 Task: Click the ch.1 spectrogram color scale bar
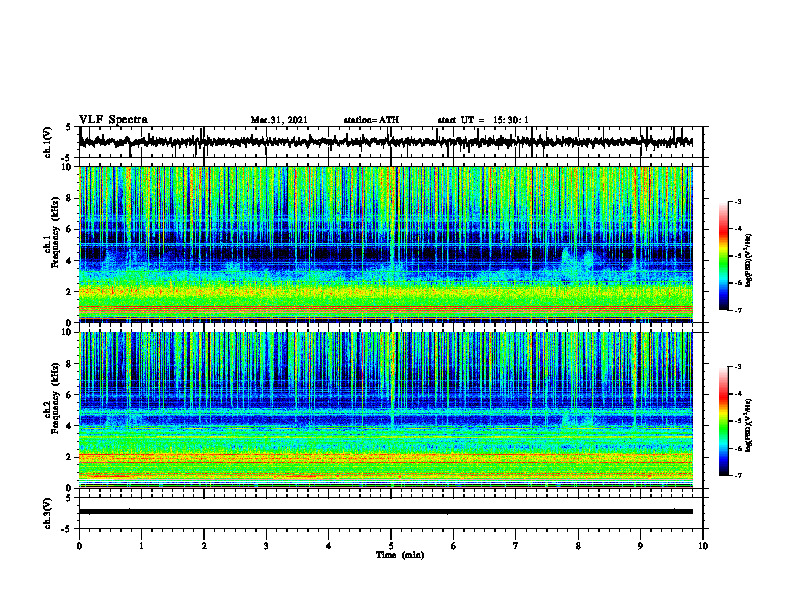pos(723,256)
